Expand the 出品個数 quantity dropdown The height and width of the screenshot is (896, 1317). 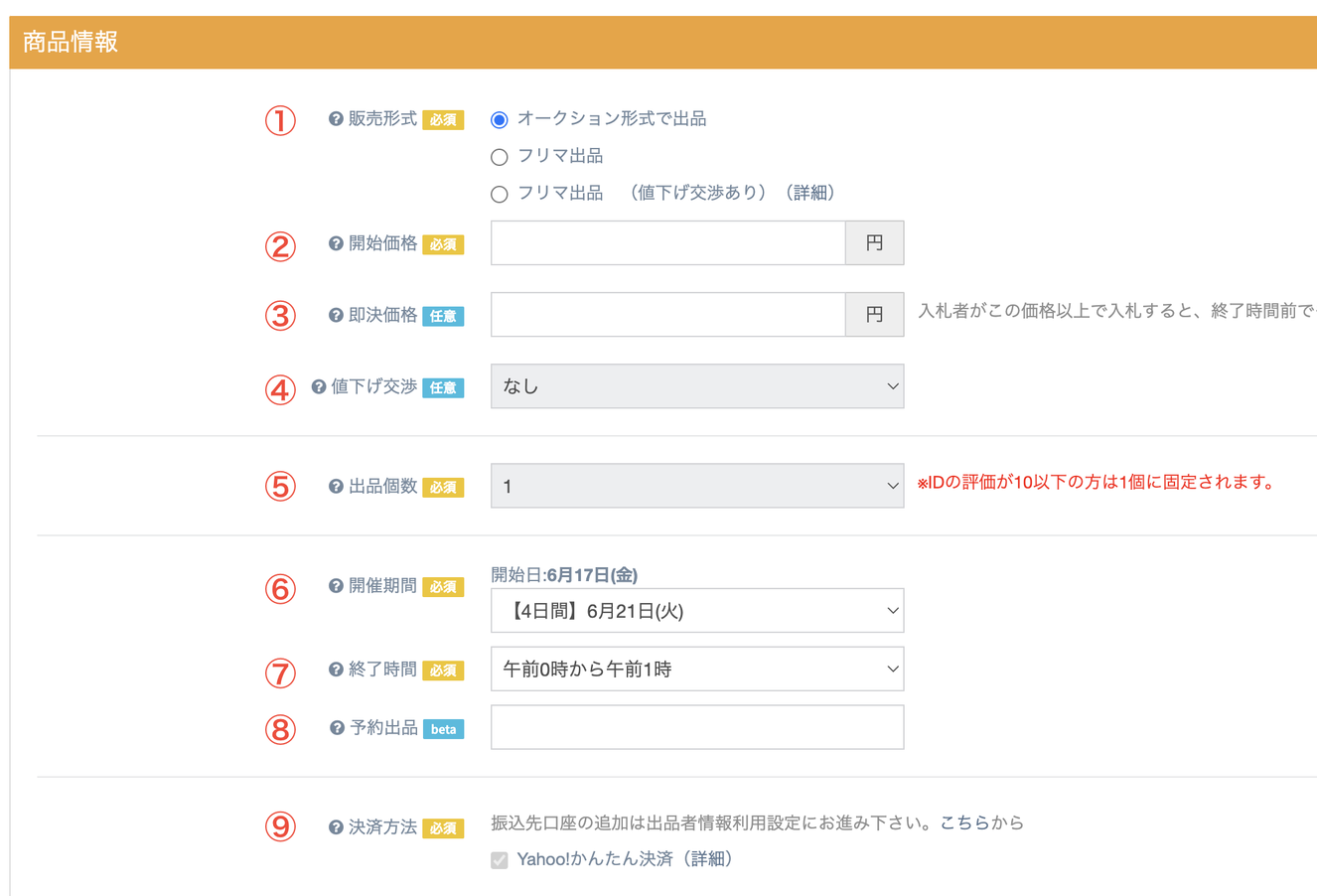696,486
